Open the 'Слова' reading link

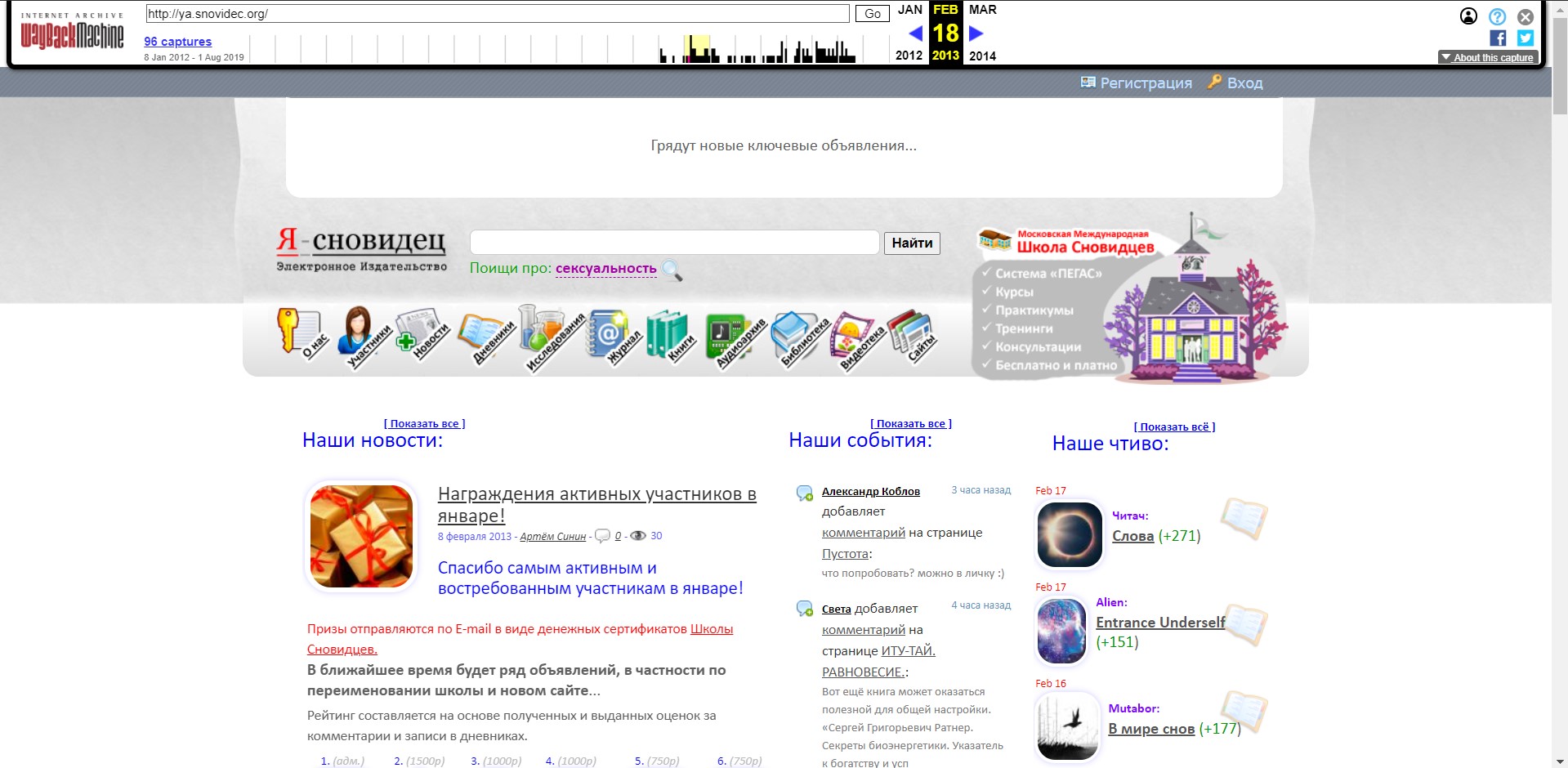point(1132,536)
